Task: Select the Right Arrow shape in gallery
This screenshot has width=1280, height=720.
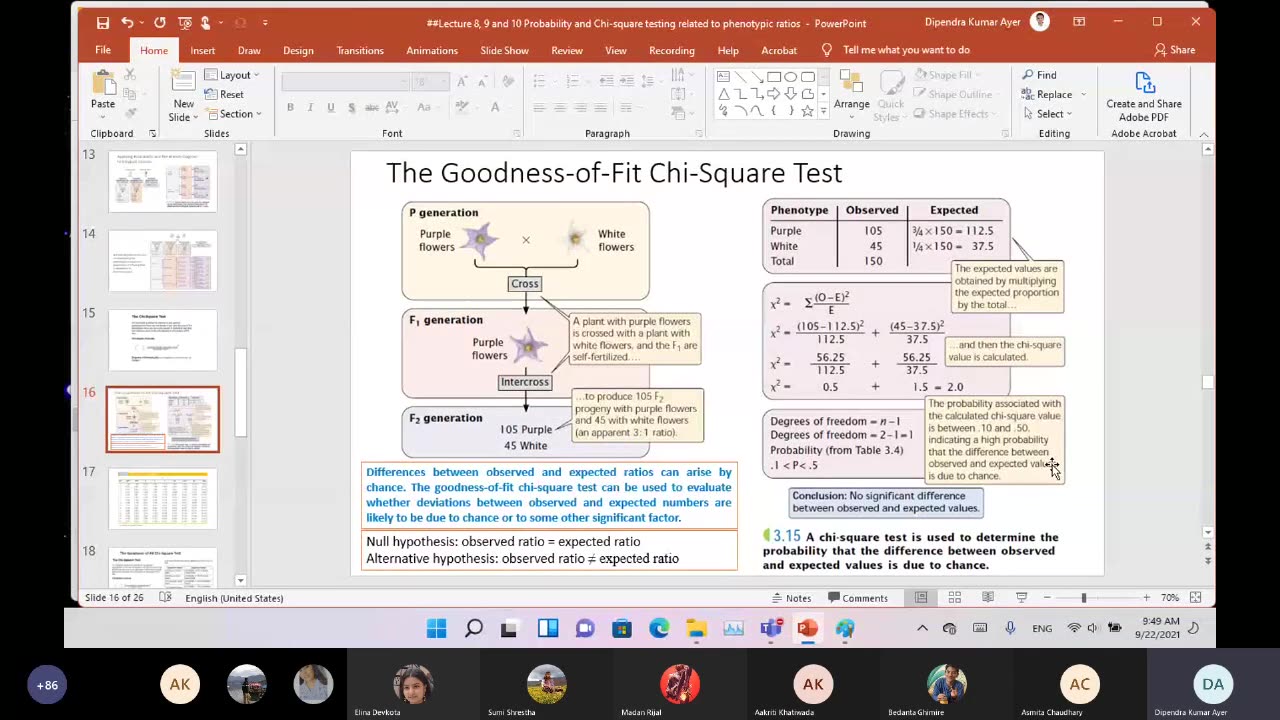Action: tap(774, 94)
